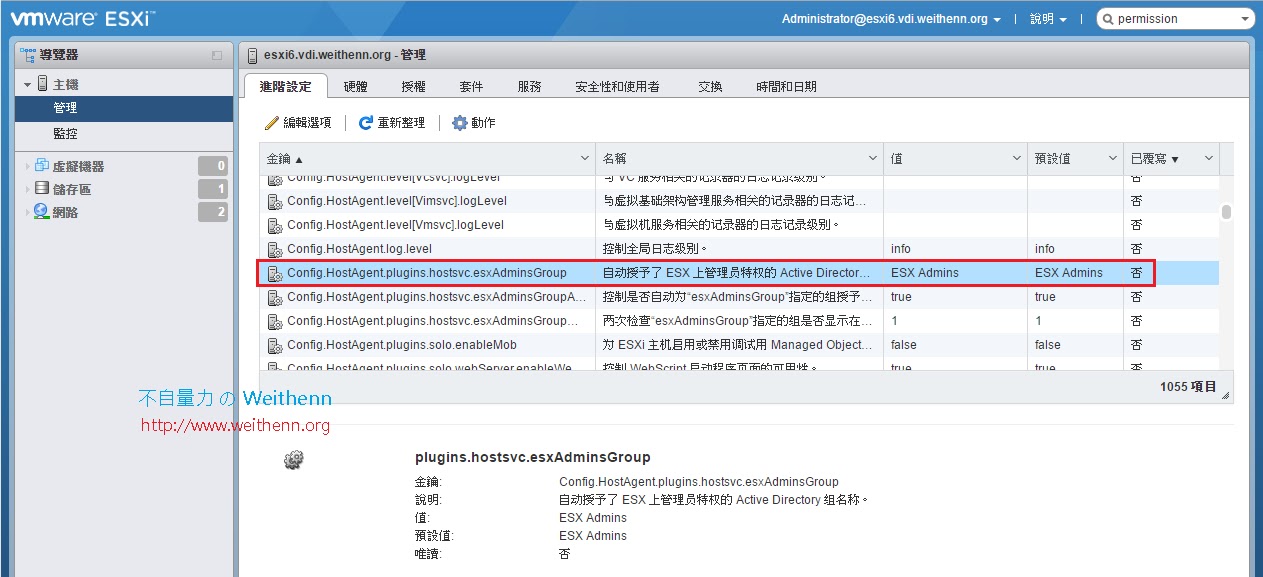
Task: Switch to the Services tab
Action: pos(529,86)
